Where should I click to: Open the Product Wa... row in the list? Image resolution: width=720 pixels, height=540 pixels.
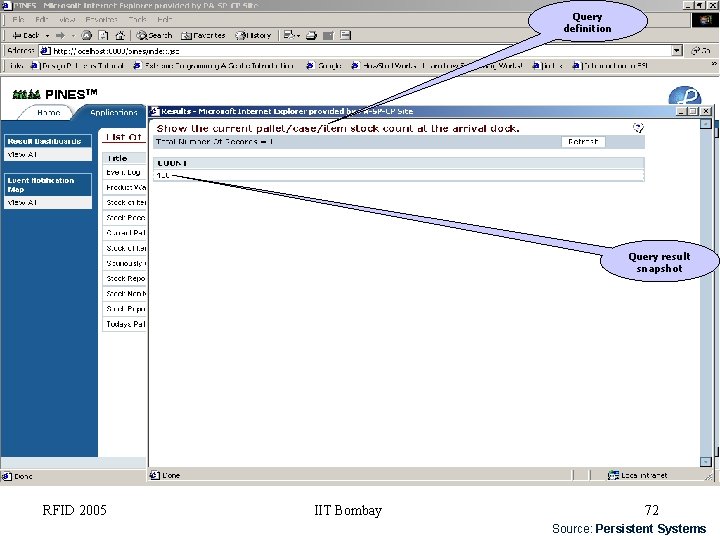[124, 187]
